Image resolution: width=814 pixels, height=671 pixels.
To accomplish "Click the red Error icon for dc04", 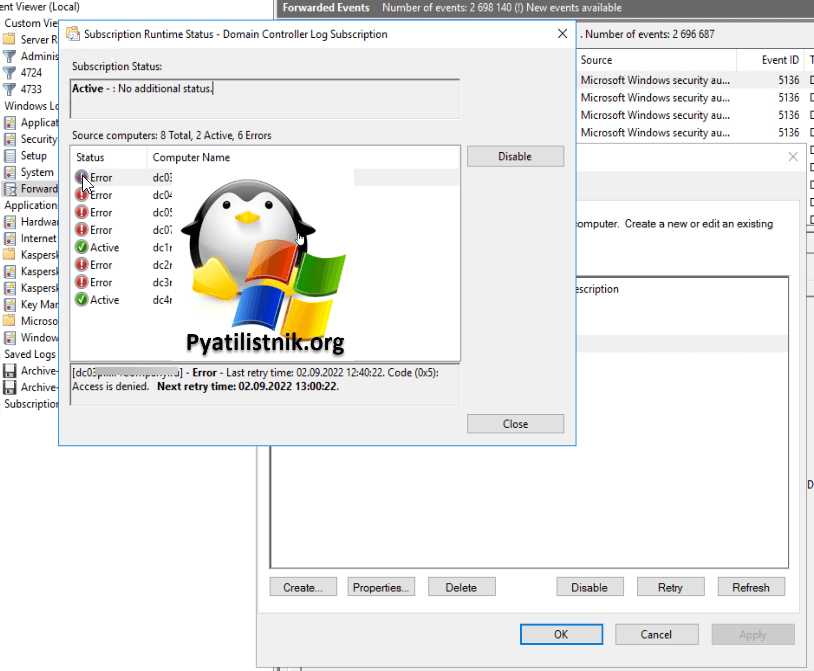I will (81, 195).
